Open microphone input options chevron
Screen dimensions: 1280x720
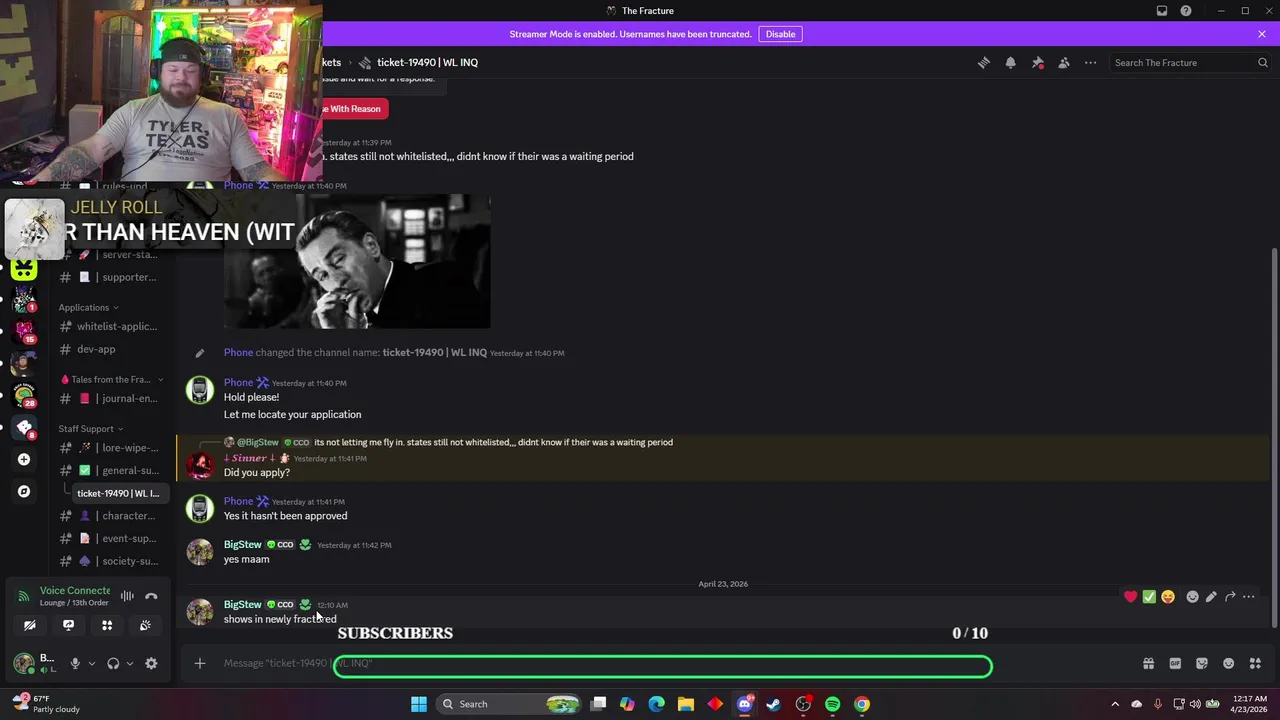92,664
